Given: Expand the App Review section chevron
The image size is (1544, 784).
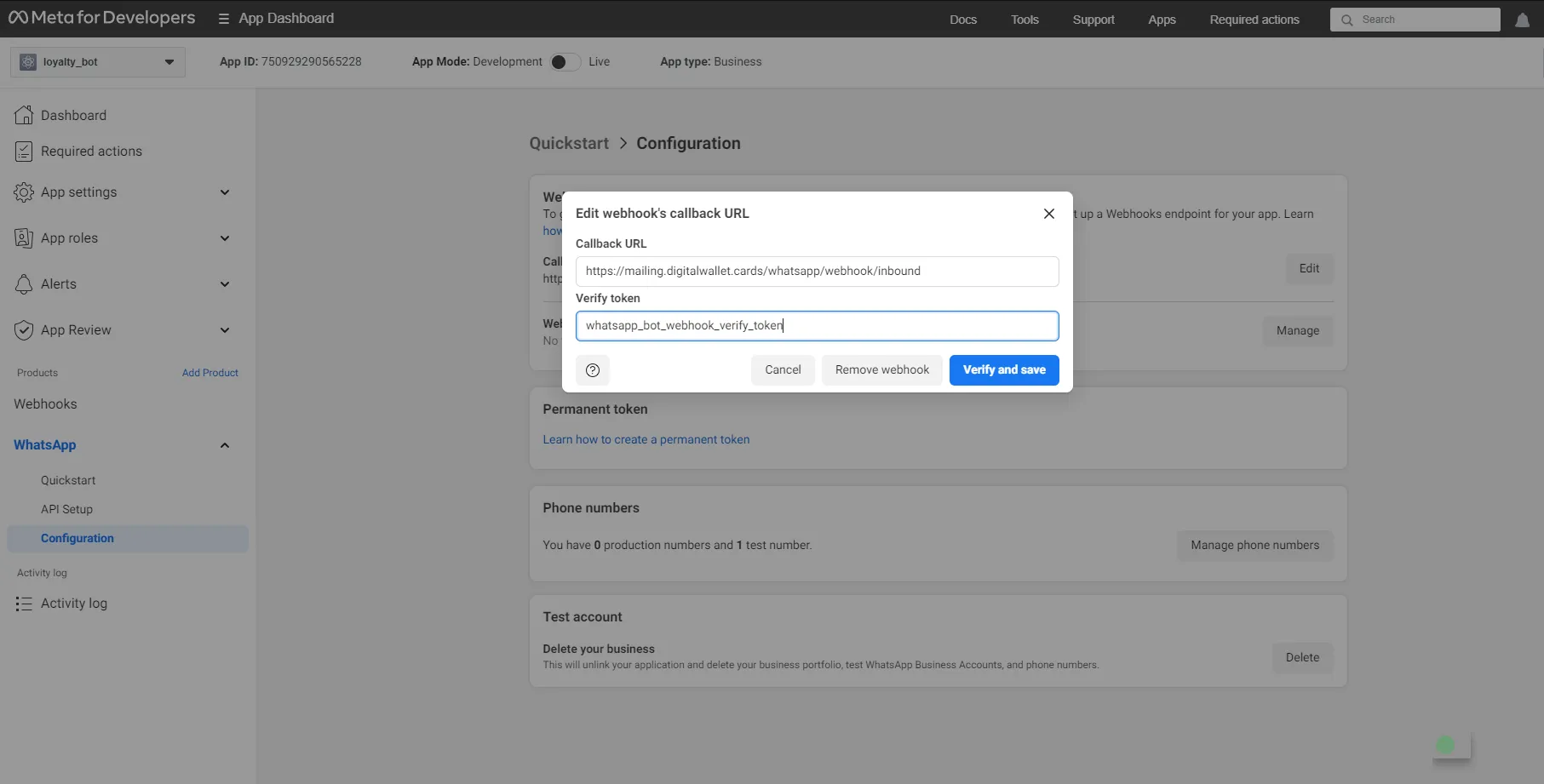Looking at the screenshot, I should 225,330.
